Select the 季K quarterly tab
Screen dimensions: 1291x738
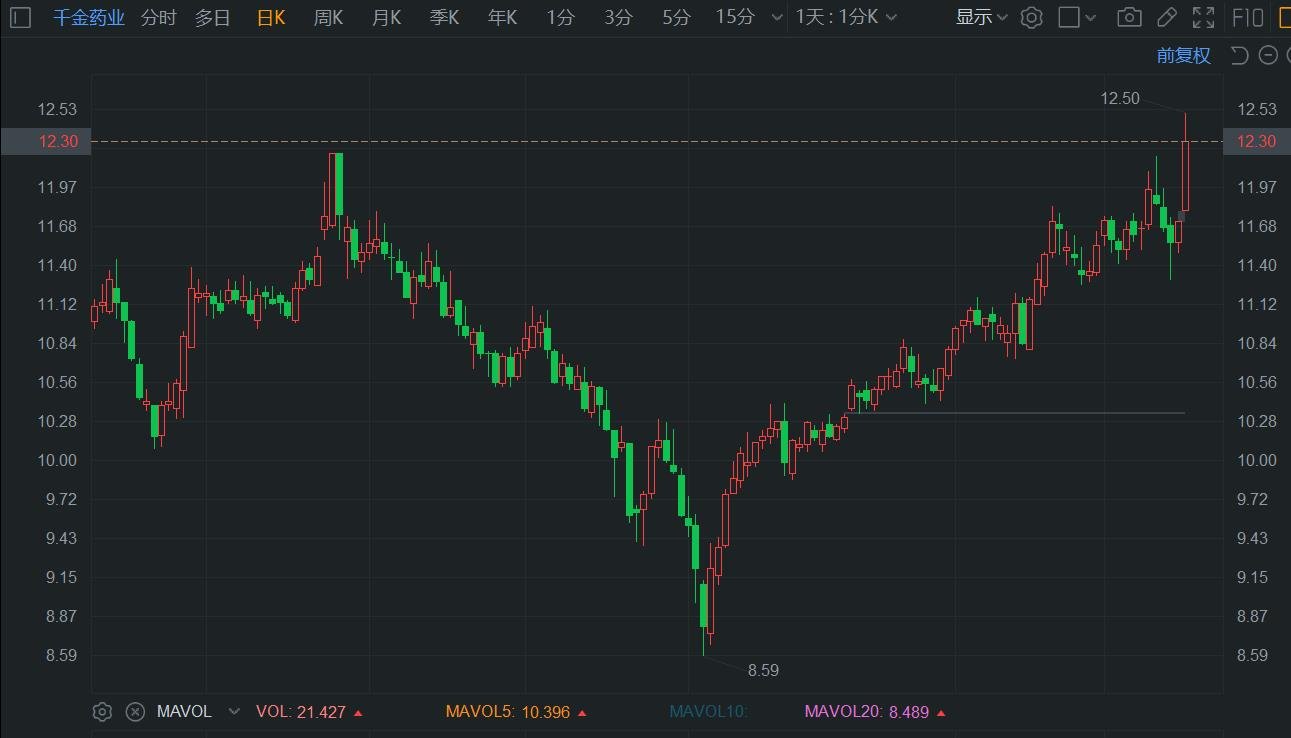(x=444, y=17)
